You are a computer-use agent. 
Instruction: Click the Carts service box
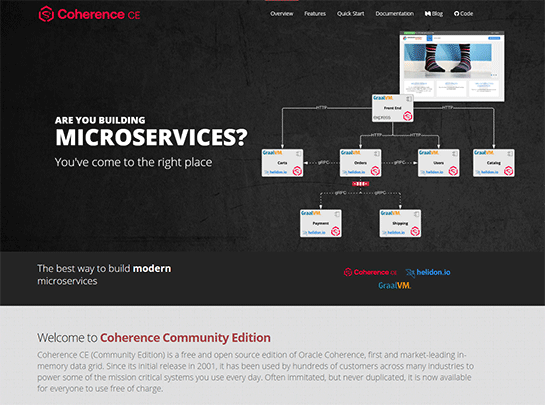click(x=282, y=163)
